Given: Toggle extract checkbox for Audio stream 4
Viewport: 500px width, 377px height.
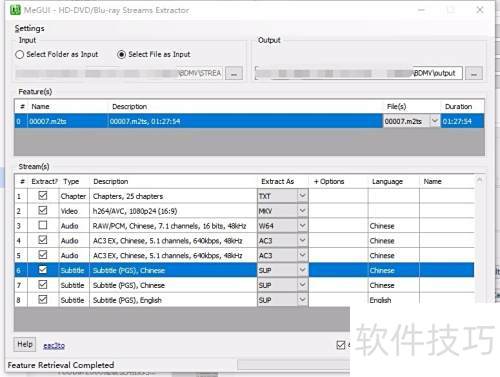Looking at the screenshot, I should tap(43, 240).
